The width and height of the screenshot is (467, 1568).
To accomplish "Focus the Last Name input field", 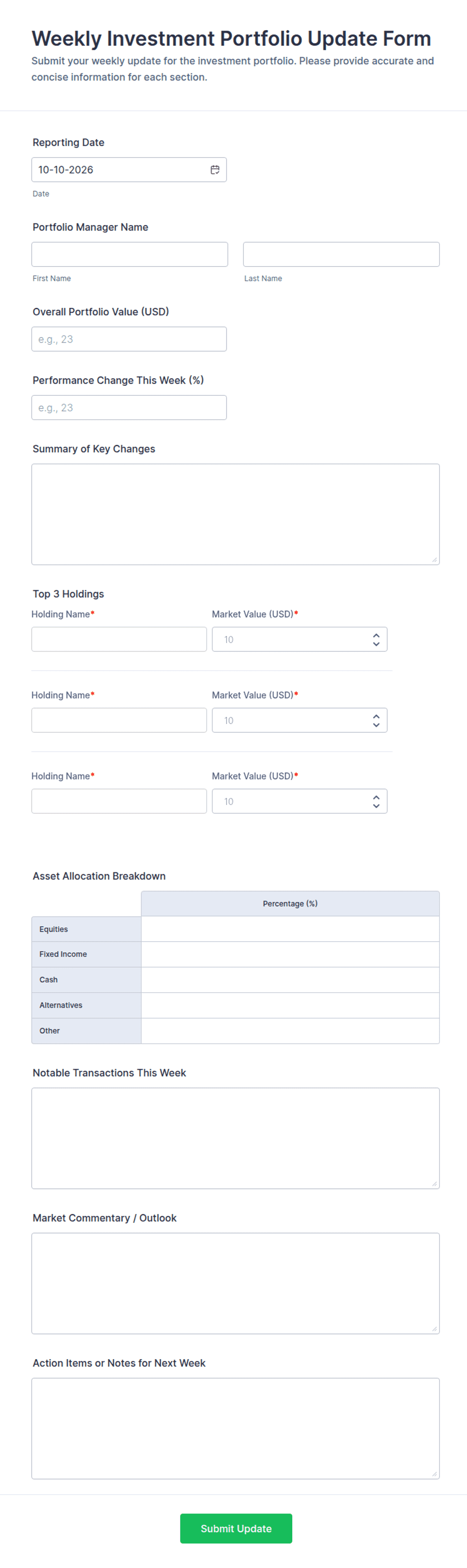I will click(341, 255).
